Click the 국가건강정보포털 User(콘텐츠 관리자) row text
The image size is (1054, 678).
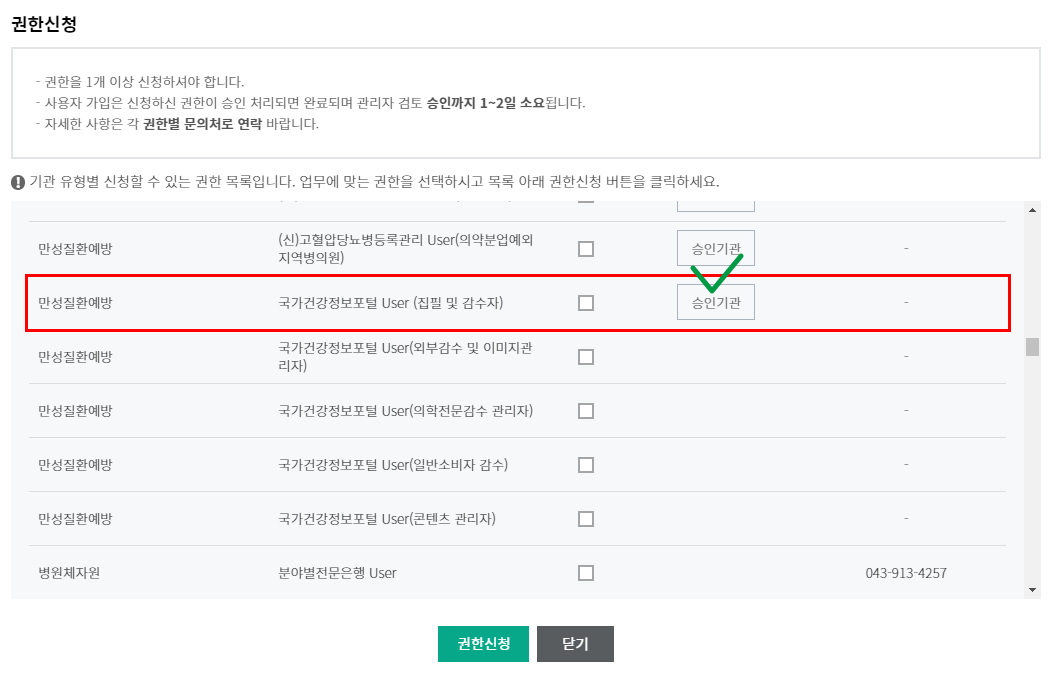(387, 519)
